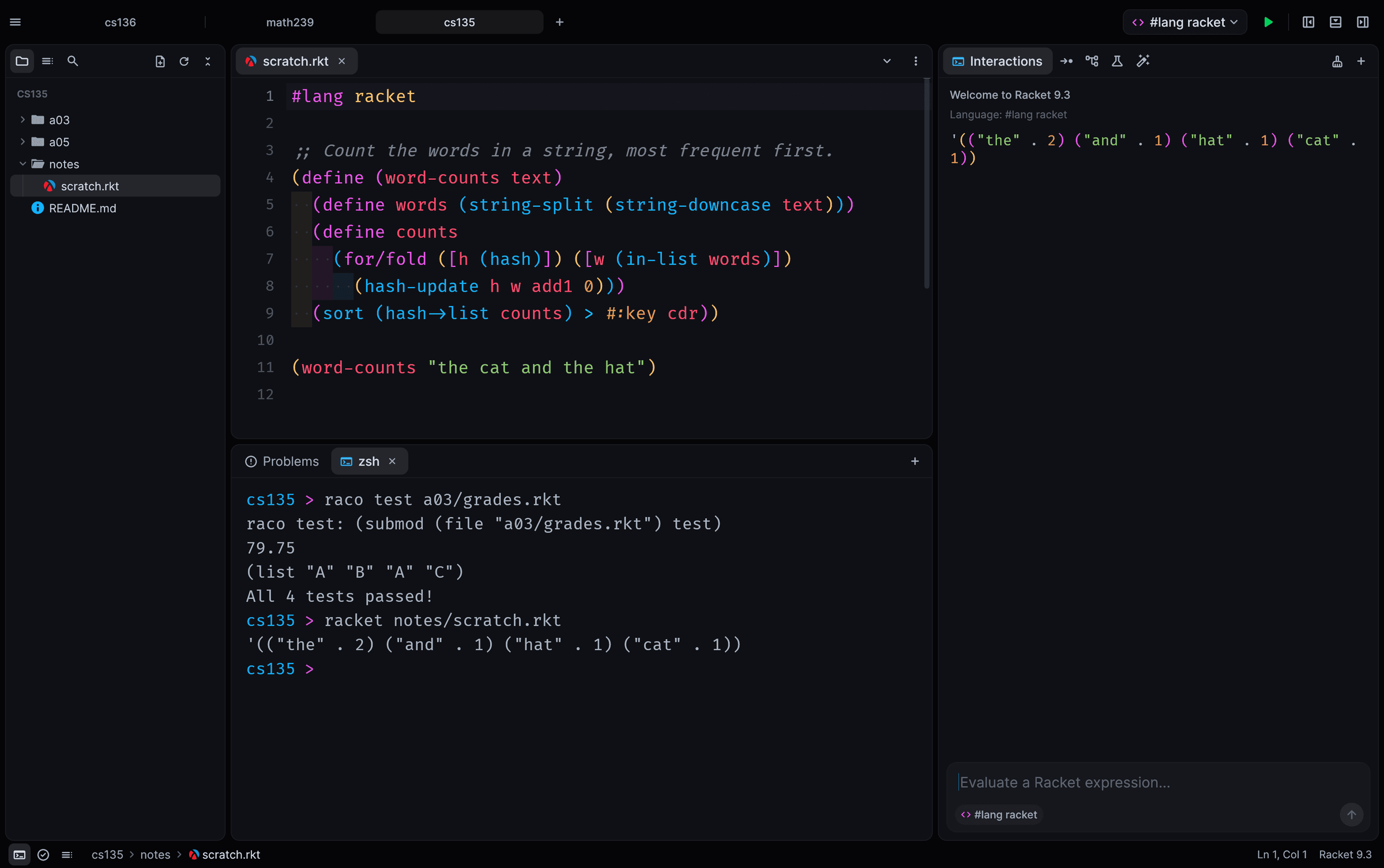
Task: Select the cs135 workspace tab
Action: (x=460, y=22)
